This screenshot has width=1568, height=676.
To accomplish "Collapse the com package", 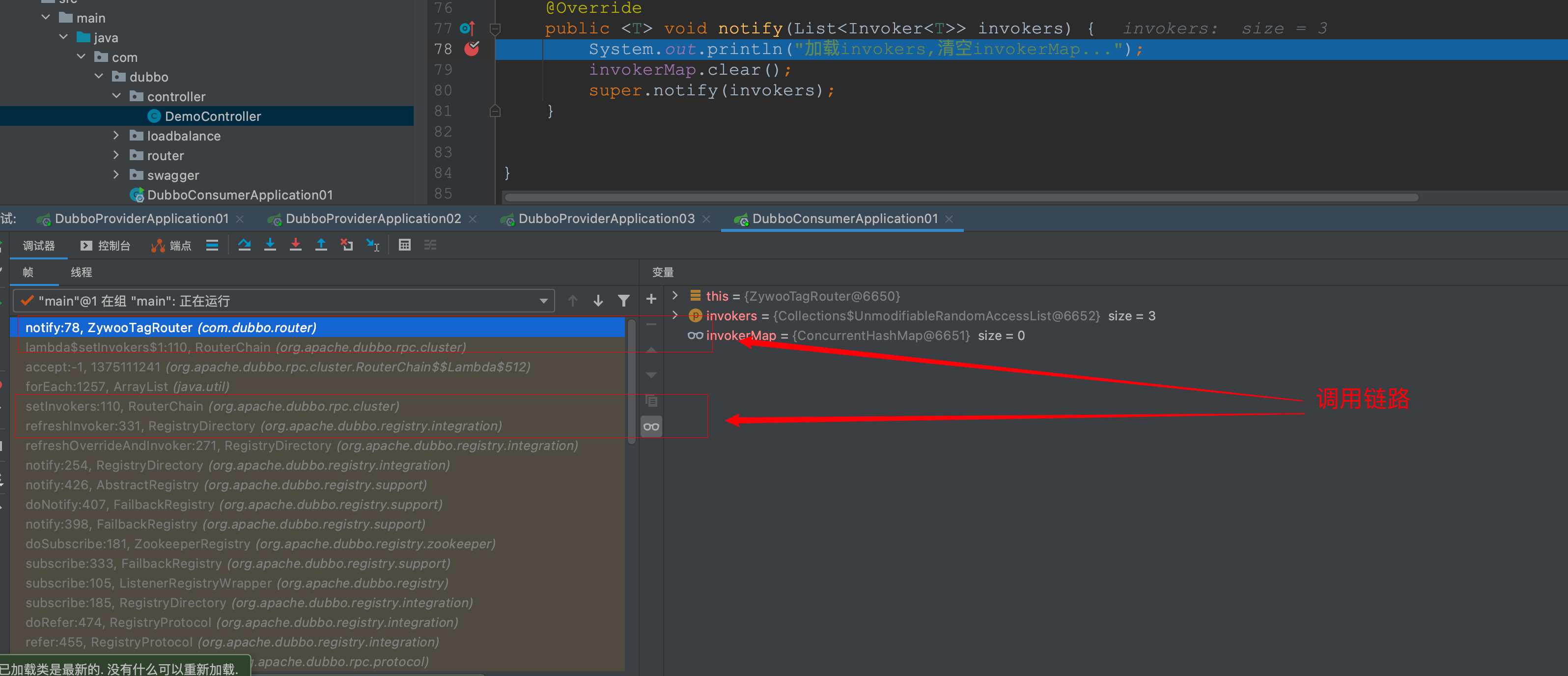I will [x=82, y=56].
